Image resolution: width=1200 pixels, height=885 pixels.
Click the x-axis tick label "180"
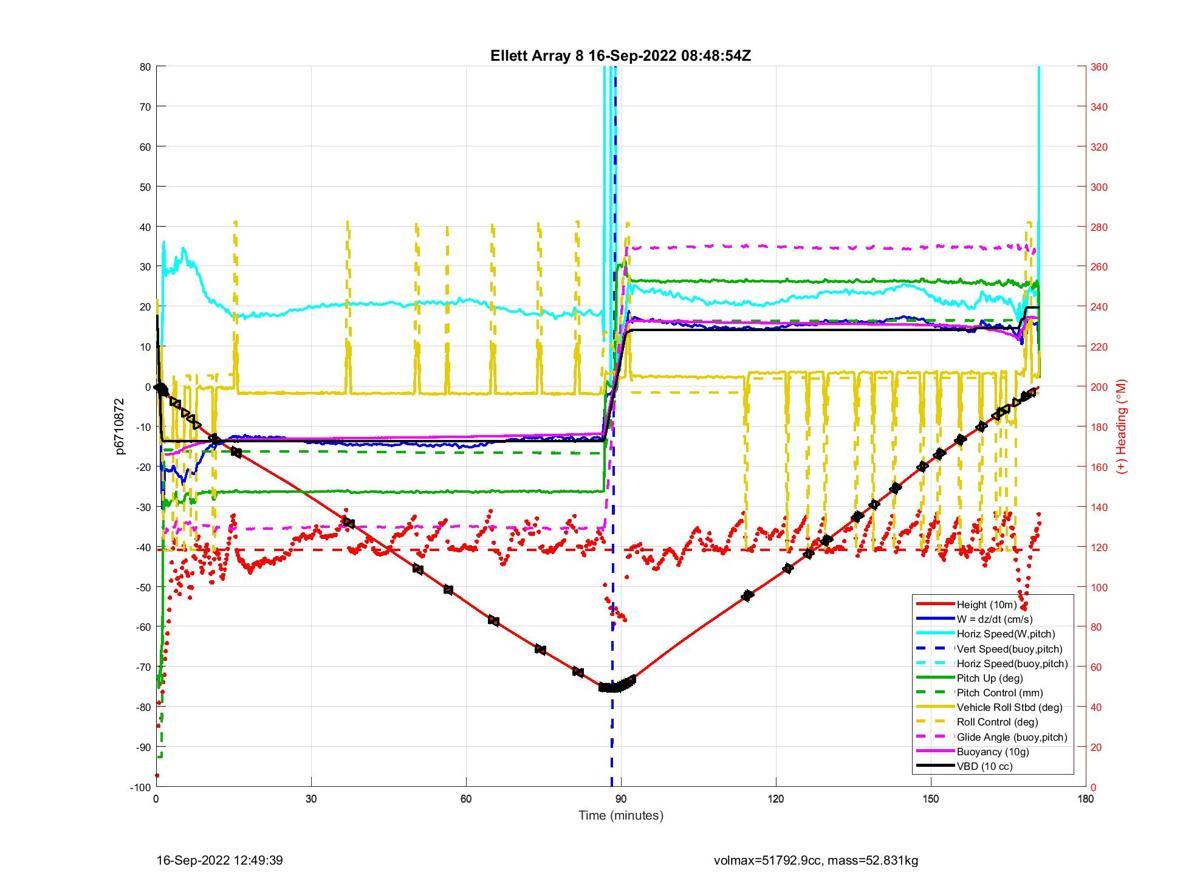click(x=1085, y=799)
